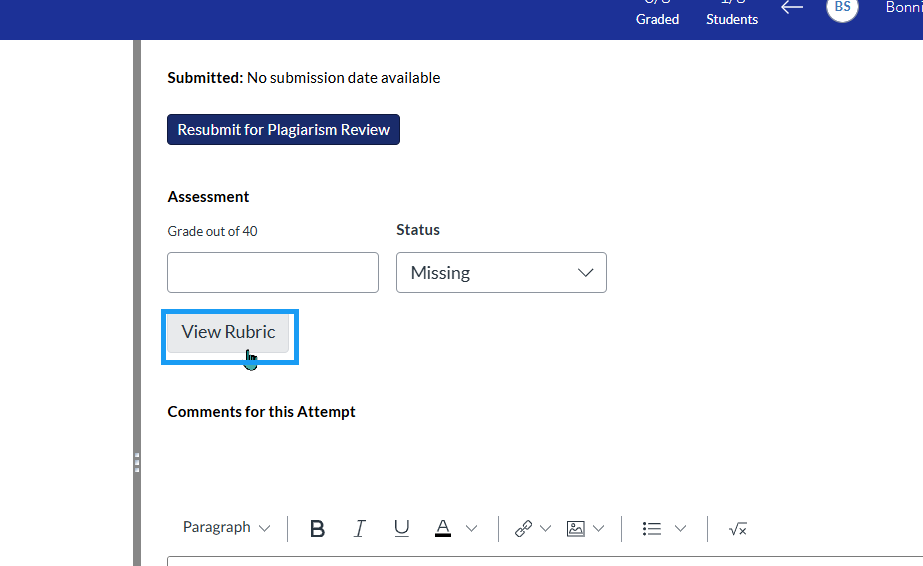Image resolution: width=923 pixels, height=566 pixels.
Task: Open the Paragraph style dropdown
Action: coord(226,527)
